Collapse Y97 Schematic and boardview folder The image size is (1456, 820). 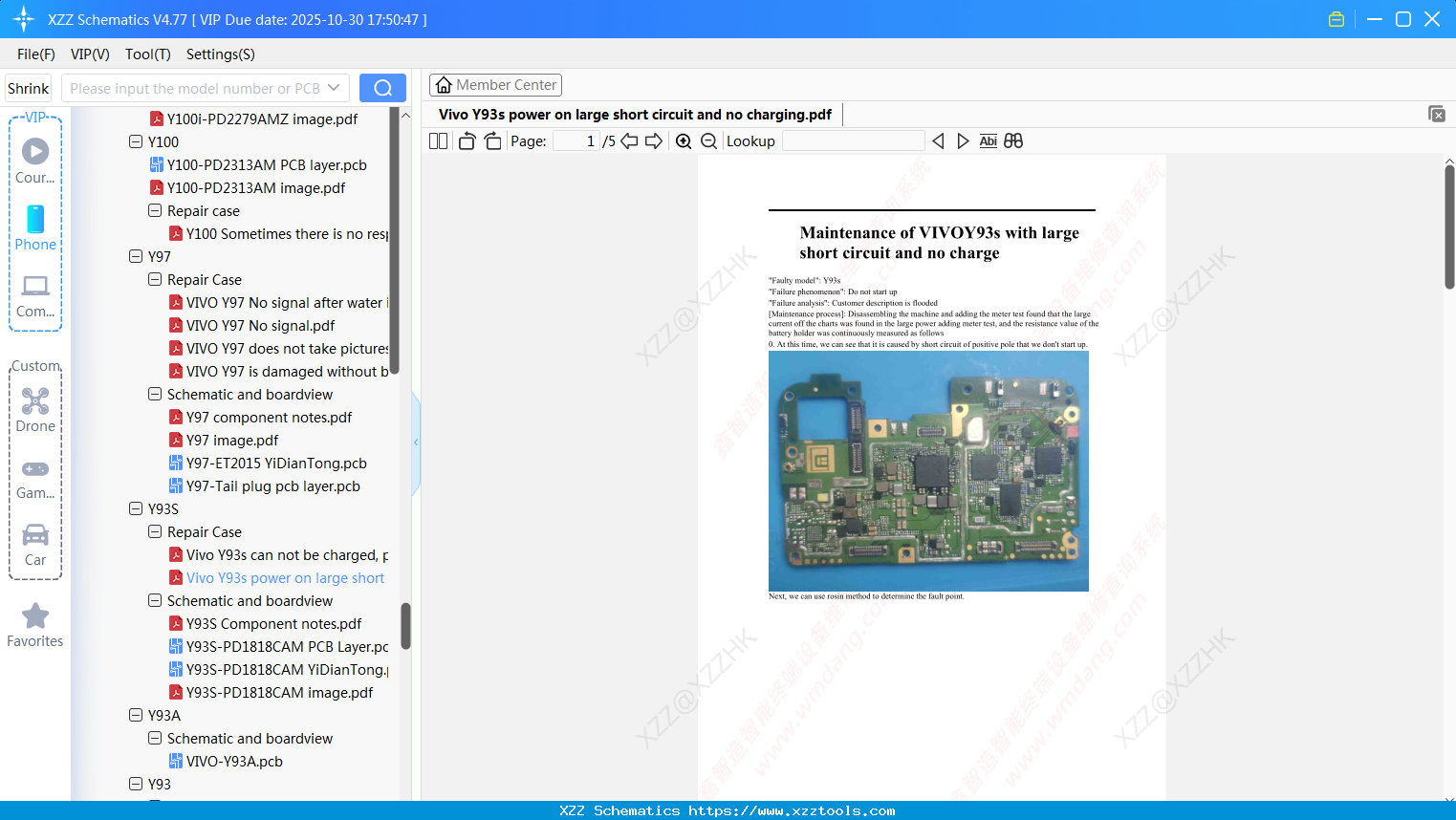(155, 394)
